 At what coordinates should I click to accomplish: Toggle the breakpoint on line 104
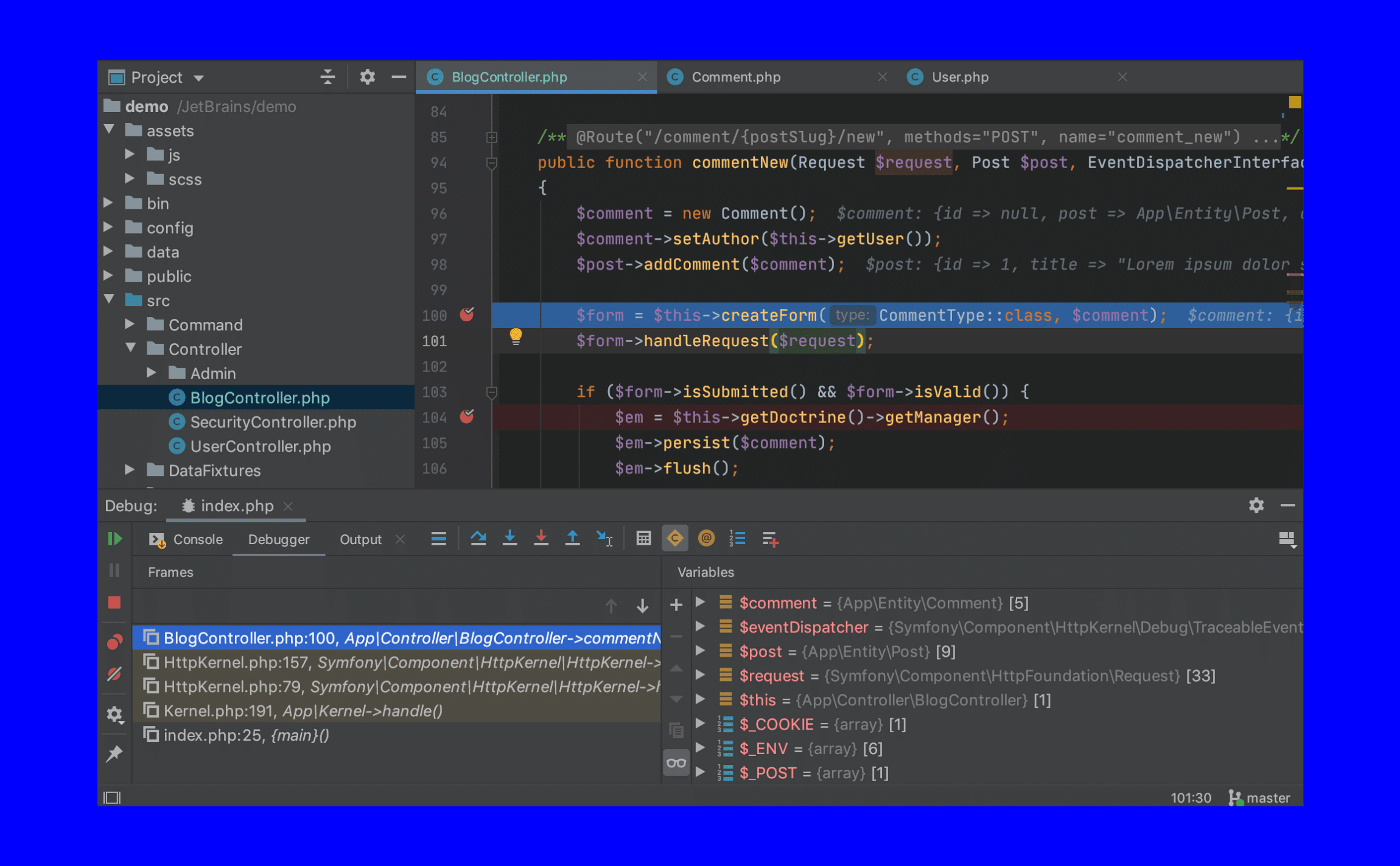coord(467,417)
